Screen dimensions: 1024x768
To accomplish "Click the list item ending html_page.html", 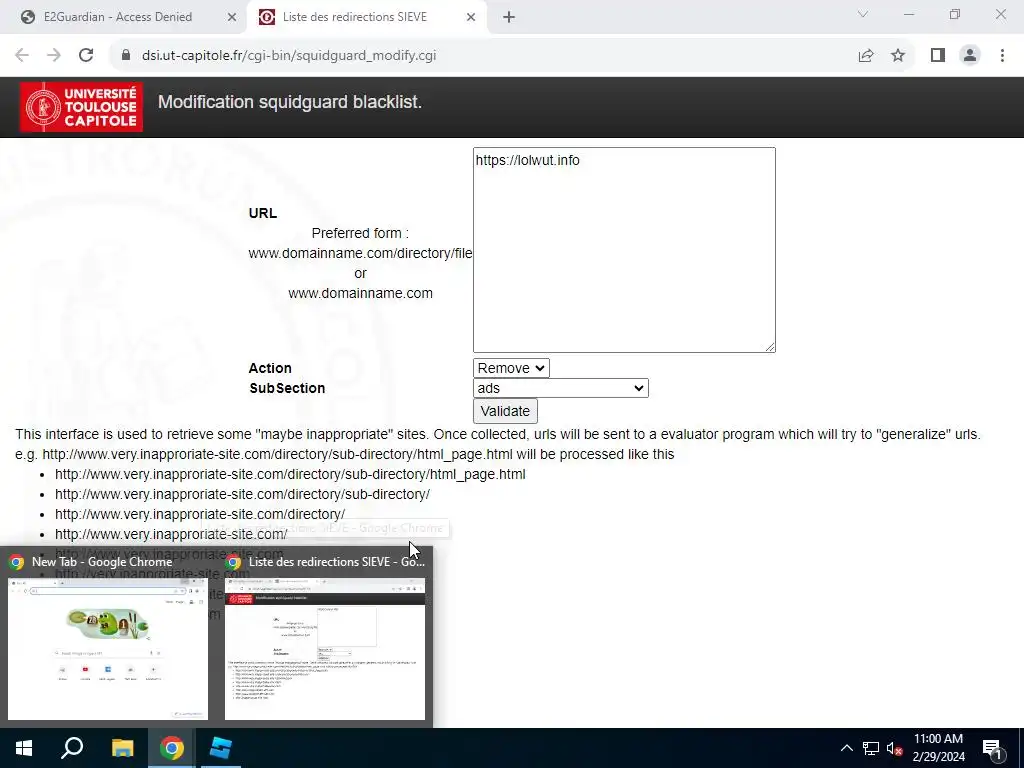I will tap(290, 474).
